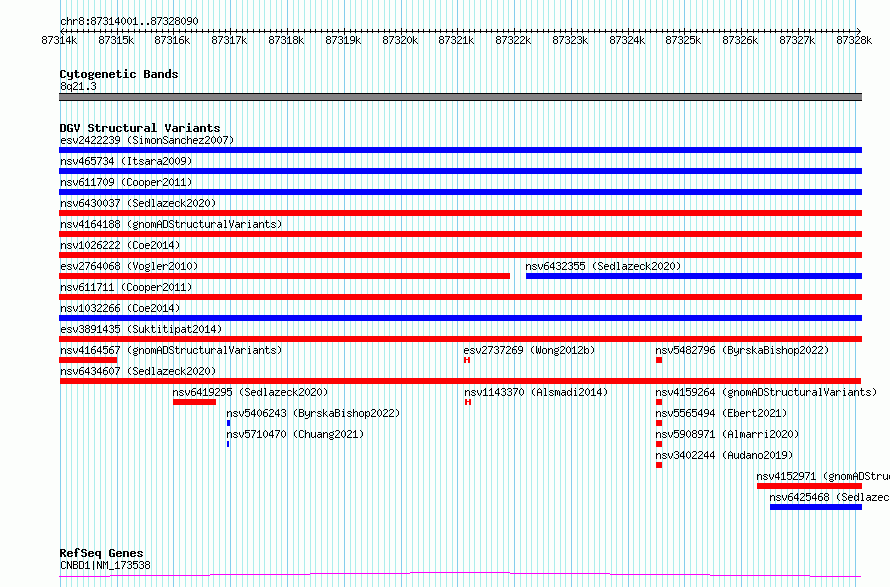This screenshot has height=587, width=890.
Task: Click nsv6419295 (Sedlazeck2020) label
Action: (x=250, y=392)
